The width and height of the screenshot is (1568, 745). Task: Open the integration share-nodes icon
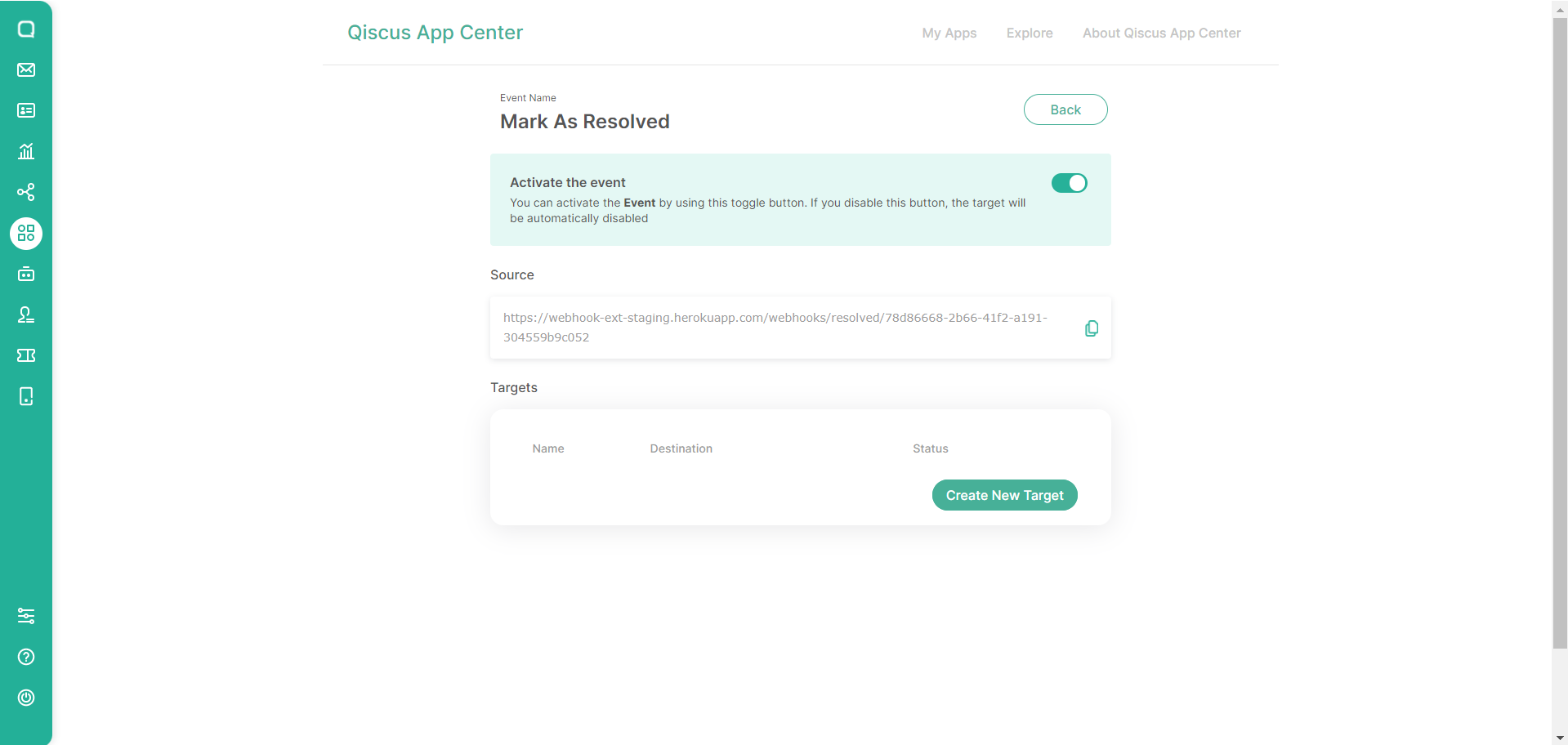(x=26, y=192)
